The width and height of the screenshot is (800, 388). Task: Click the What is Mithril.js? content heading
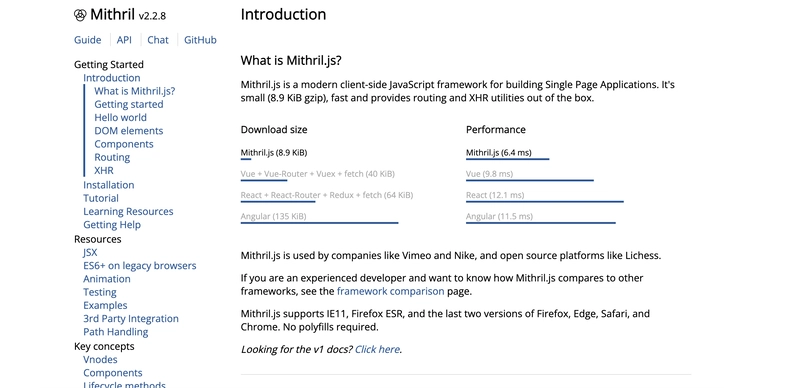tap(291, 61)
